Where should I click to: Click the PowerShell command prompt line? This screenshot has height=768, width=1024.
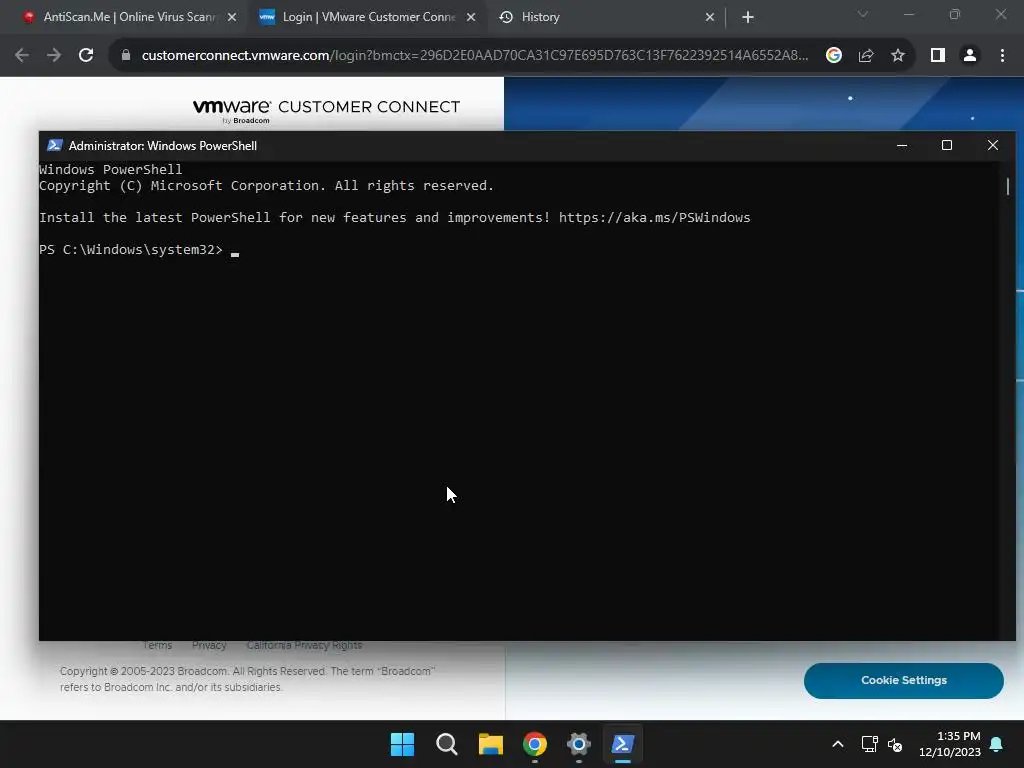139,249
